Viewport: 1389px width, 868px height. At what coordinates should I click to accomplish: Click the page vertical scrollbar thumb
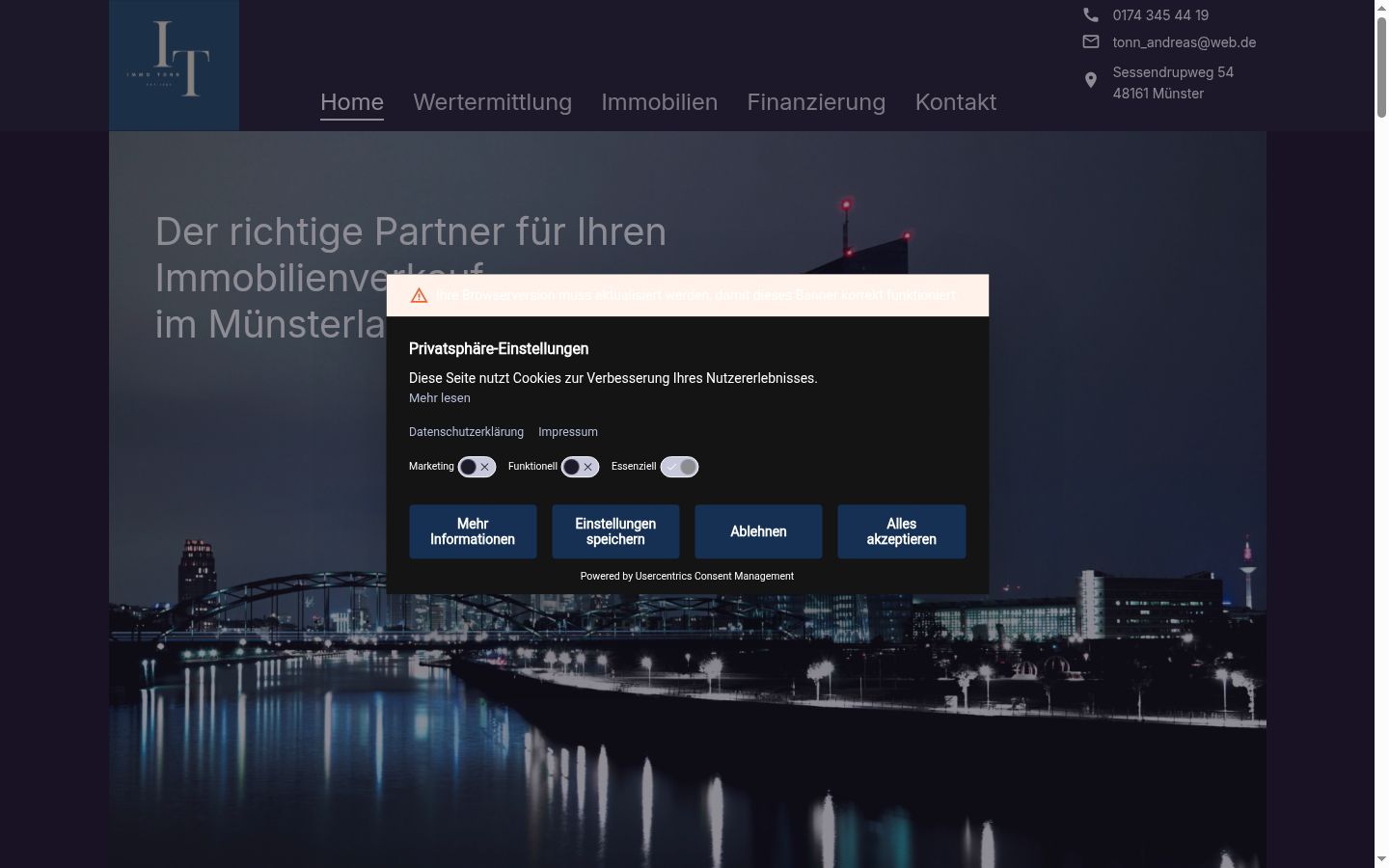pyautogui.click(x=1381, y=68)
